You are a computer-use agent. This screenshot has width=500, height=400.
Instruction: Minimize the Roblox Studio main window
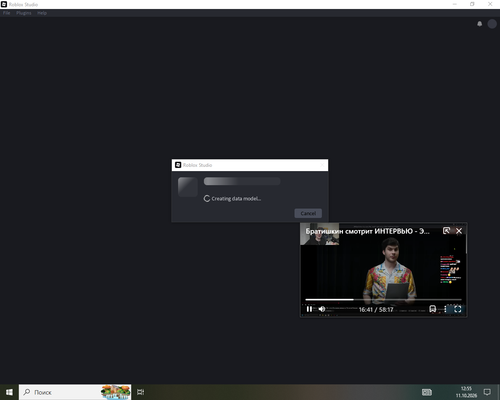coord(455,4)
